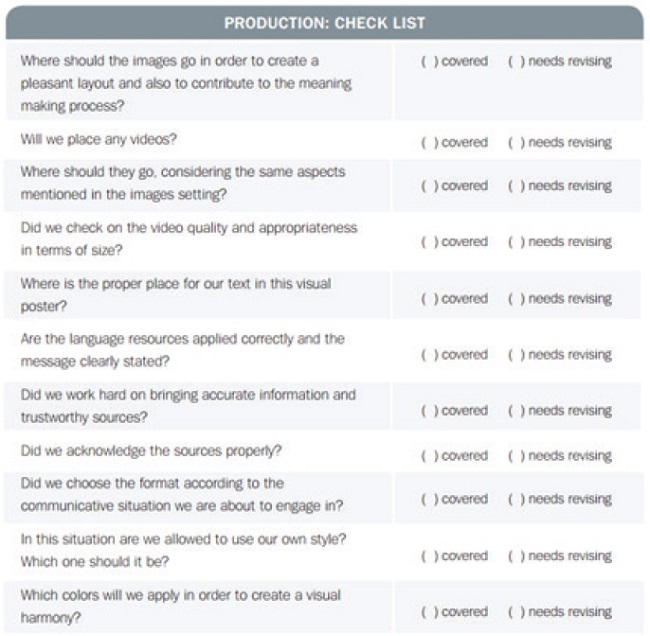Check 'covered' for video quality and appropriateness
The width and height of the screenshot is (650, 636).
coord(426,242)
